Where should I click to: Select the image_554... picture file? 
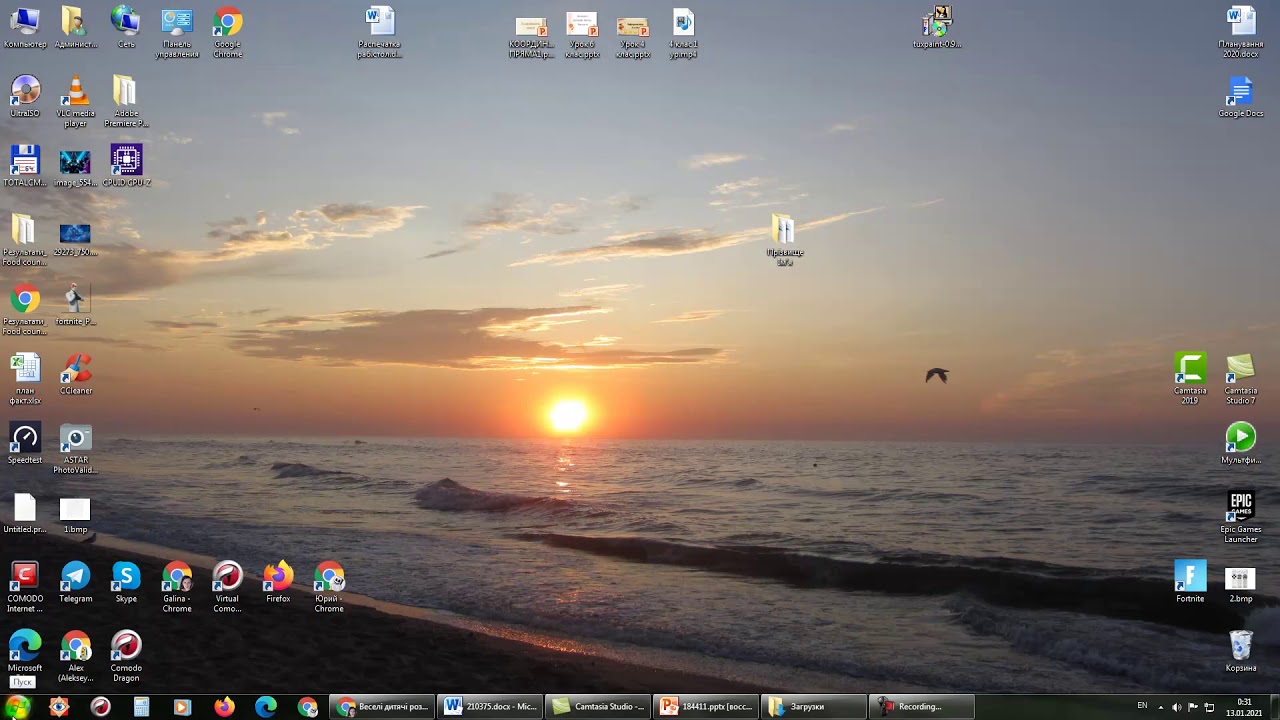point(75,168)
